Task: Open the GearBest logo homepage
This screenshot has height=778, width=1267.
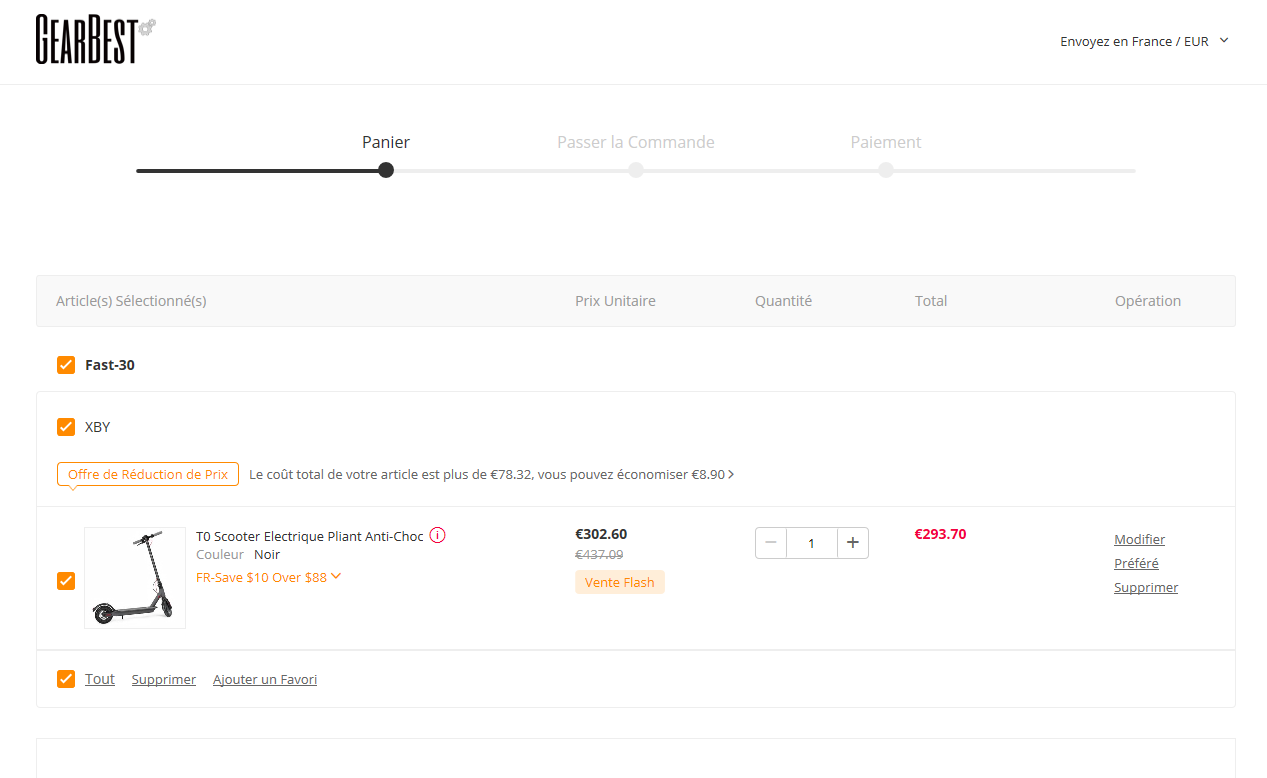Action: point(96,40)
